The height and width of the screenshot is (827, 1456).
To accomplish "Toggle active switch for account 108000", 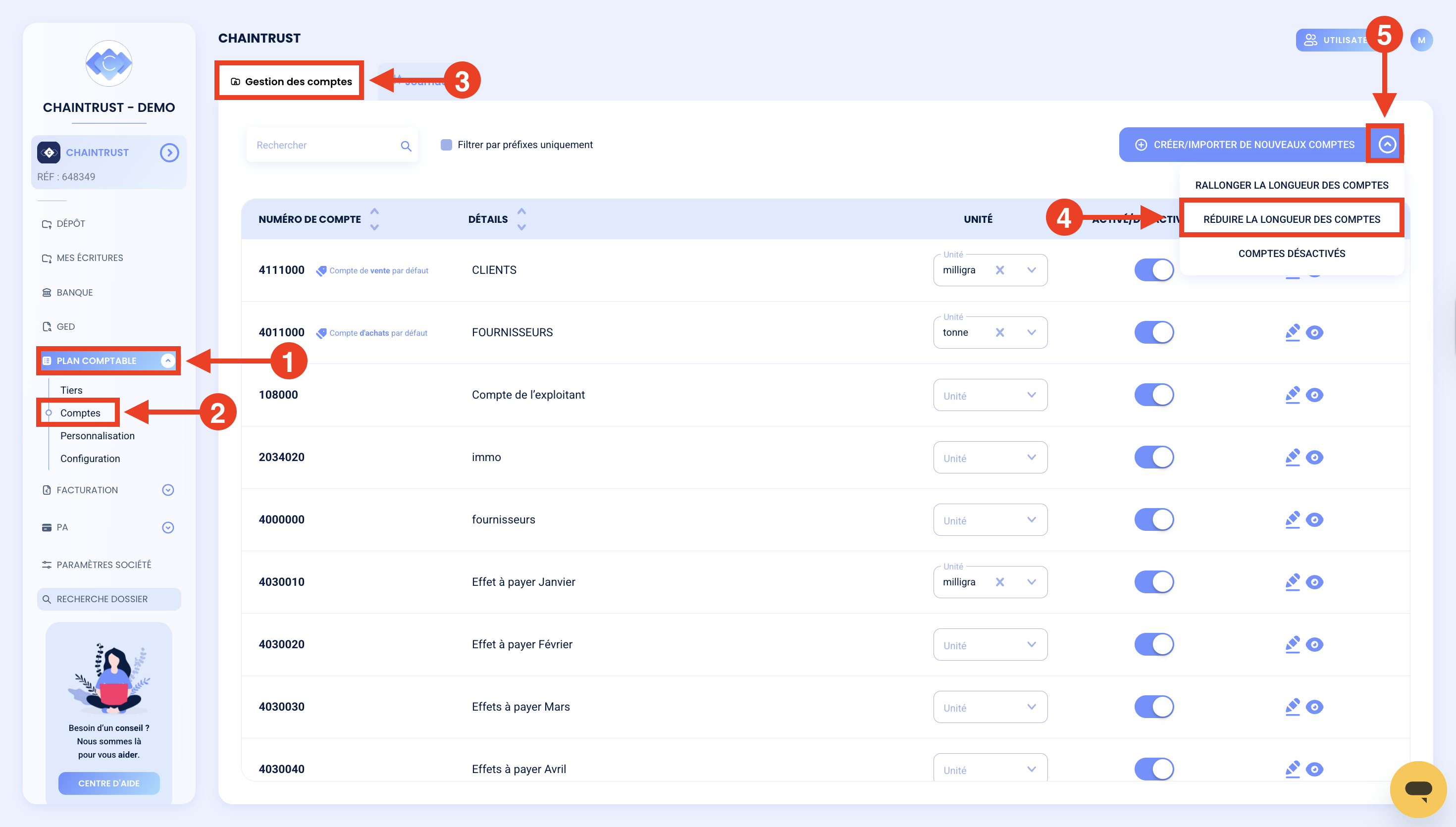I will pyautogui.click(x=1154, y=395).
